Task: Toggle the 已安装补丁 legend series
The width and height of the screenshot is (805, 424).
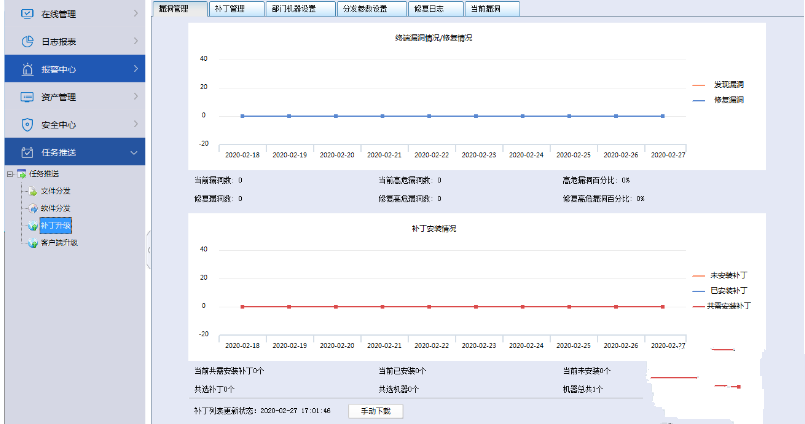Action: coord(720,291)
